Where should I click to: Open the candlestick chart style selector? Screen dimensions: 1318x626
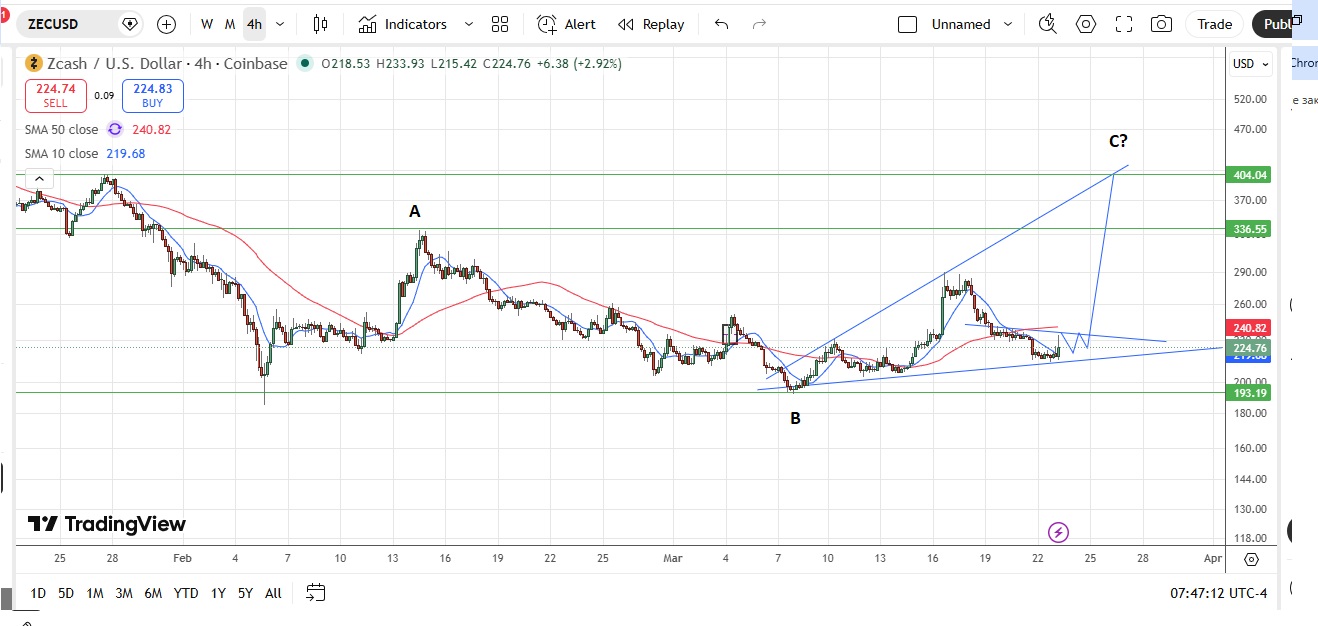click(320, 24)
